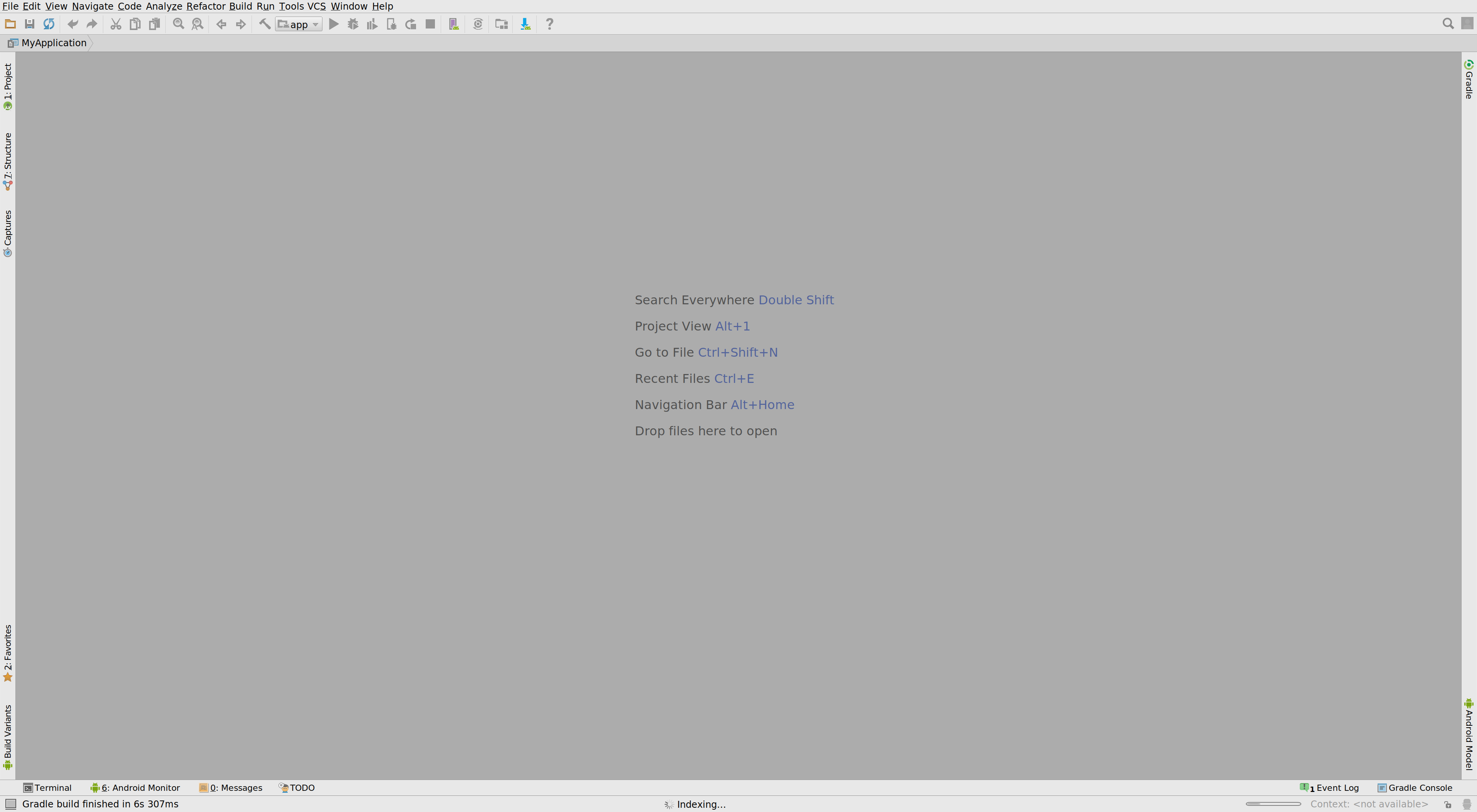Toggle the Gradle tool window

[x=1469, y=79]
